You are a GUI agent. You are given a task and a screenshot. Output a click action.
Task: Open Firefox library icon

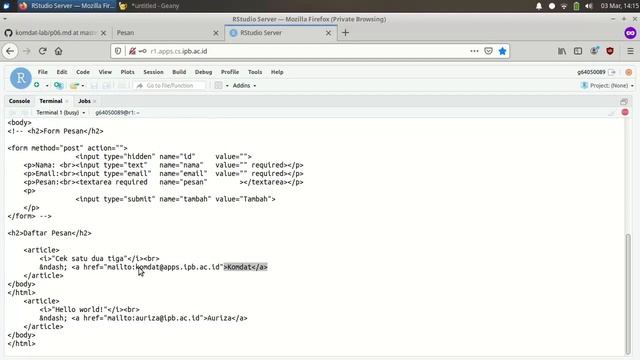pos(562,51)
